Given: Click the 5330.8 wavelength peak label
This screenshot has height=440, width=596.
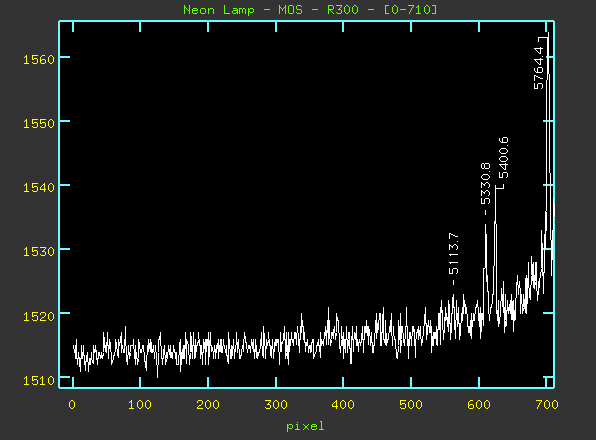Looking at the screenshot, I should click(486, 184).
